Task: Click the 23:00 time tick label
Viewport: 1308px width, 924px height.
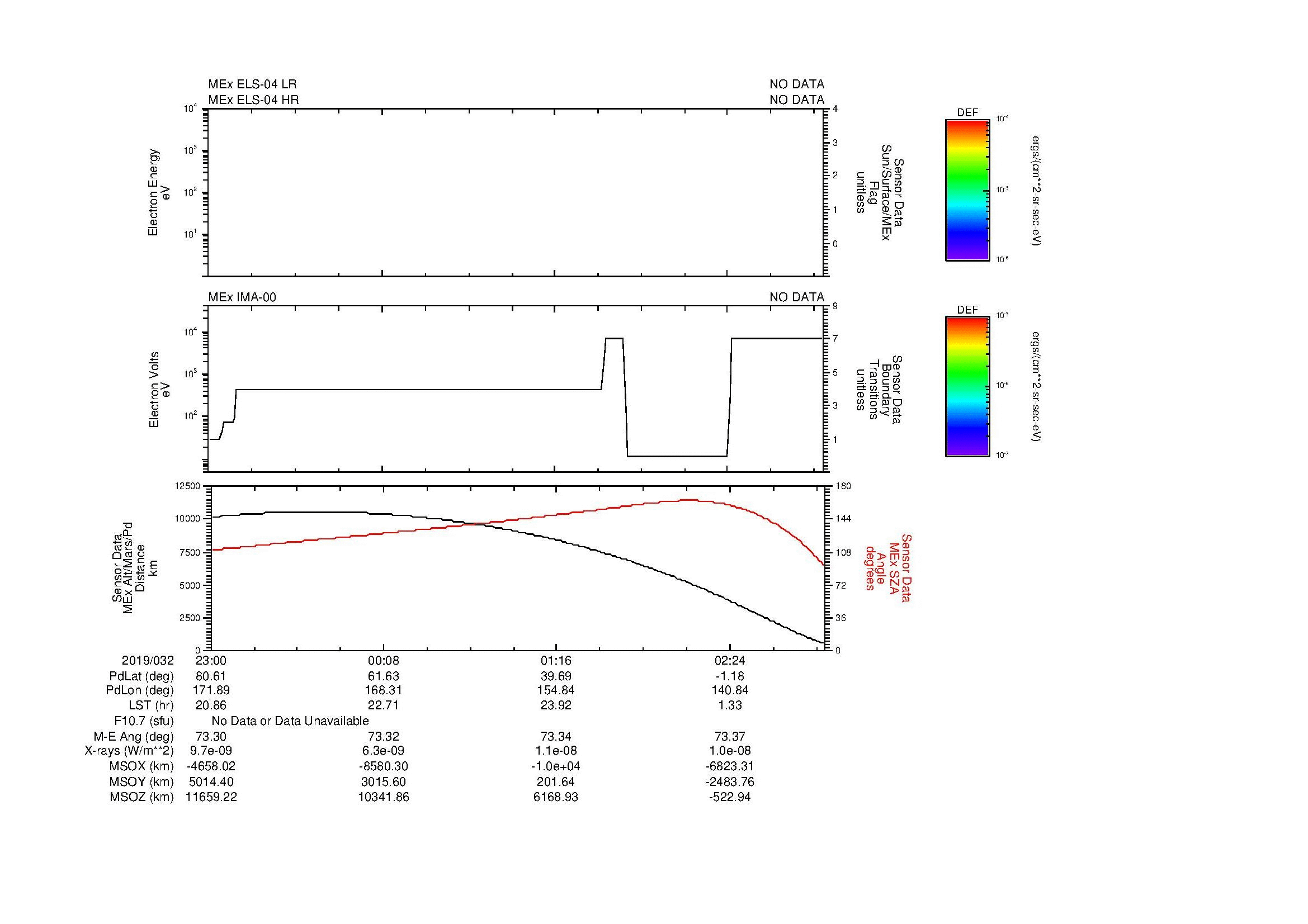Action: (x=211, y=660)
